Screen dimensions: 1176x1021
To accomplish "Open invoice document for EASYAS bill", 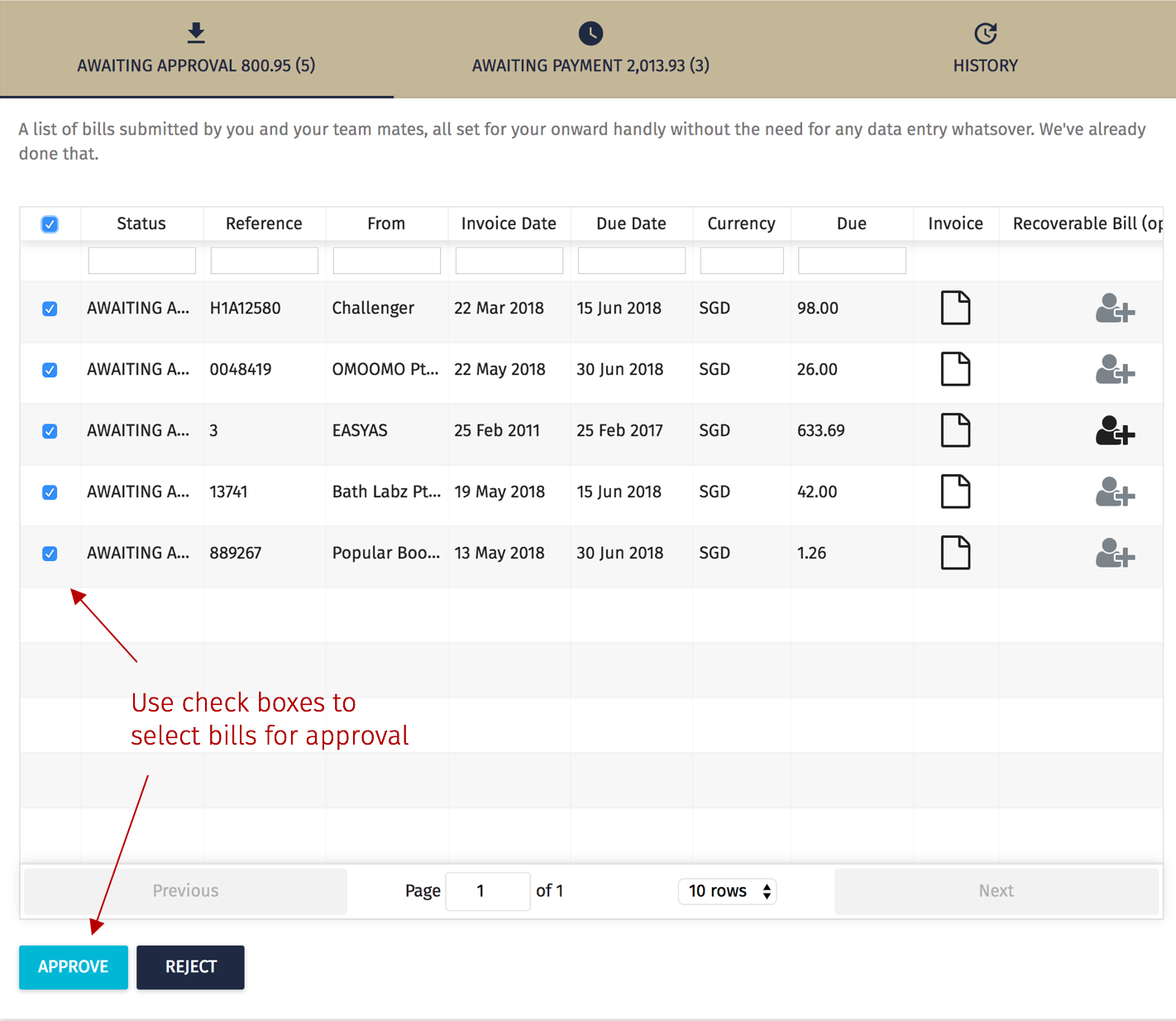I will click(x=955, y=430).
